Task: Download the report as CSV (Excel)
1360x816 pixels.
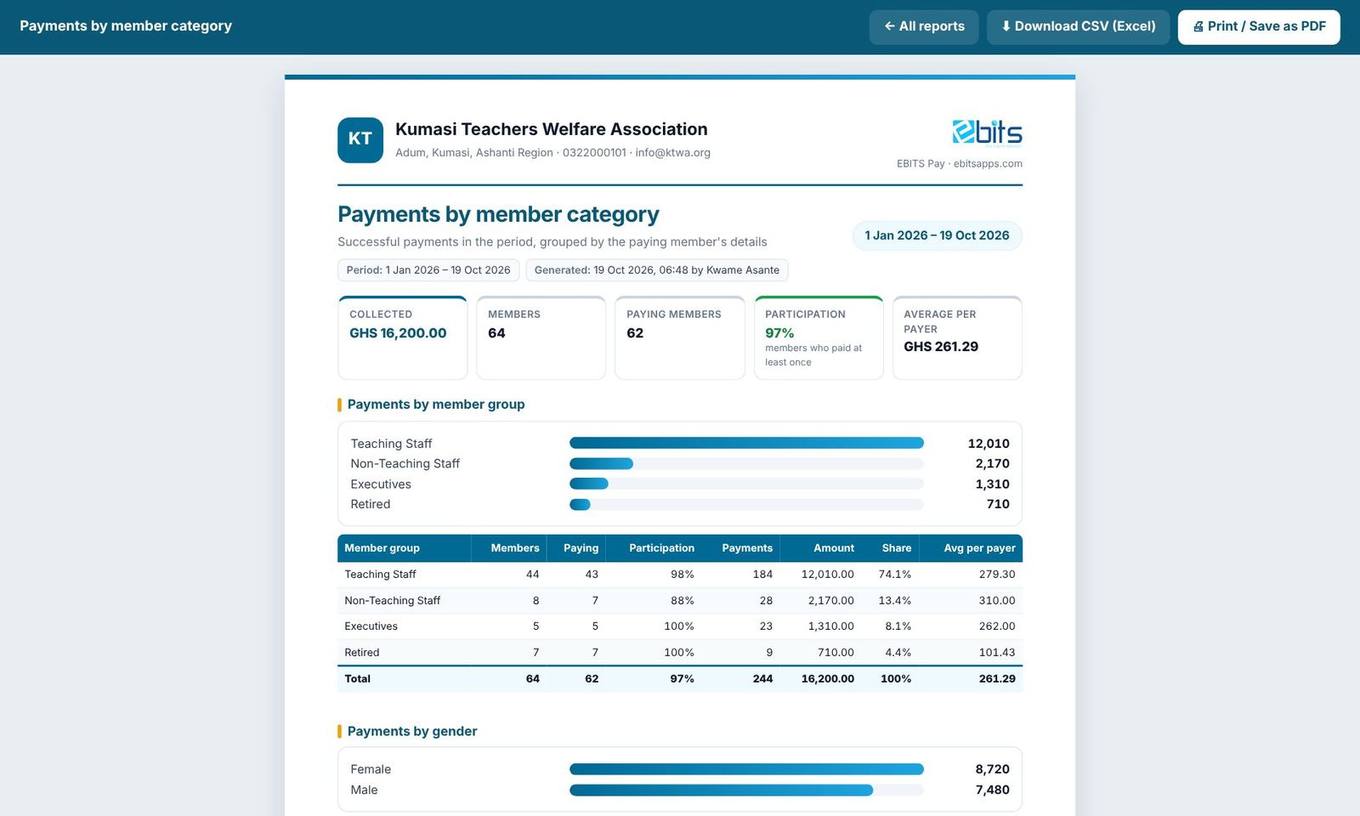Action: tap(1078, 27)
